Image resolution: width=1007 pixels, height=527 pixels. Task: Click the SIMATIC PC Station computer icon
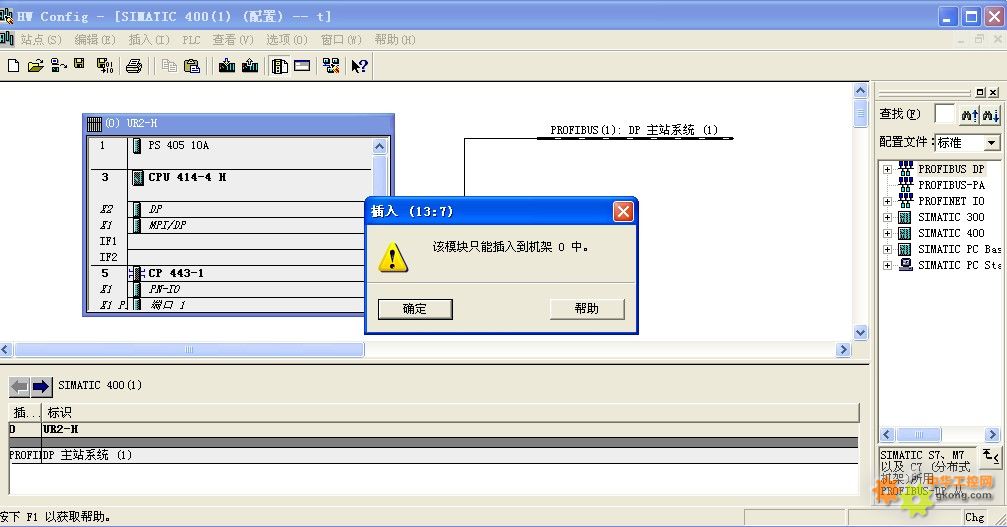tap(906, 264)
